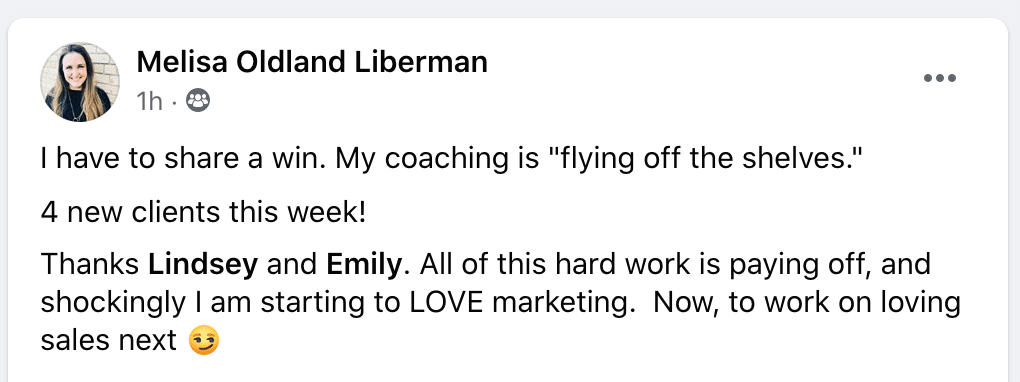Click the group audience icon beside timestamp
The height and width of the screenshot is (382, 1020).
pyautogui.click(x=198, y=100)
